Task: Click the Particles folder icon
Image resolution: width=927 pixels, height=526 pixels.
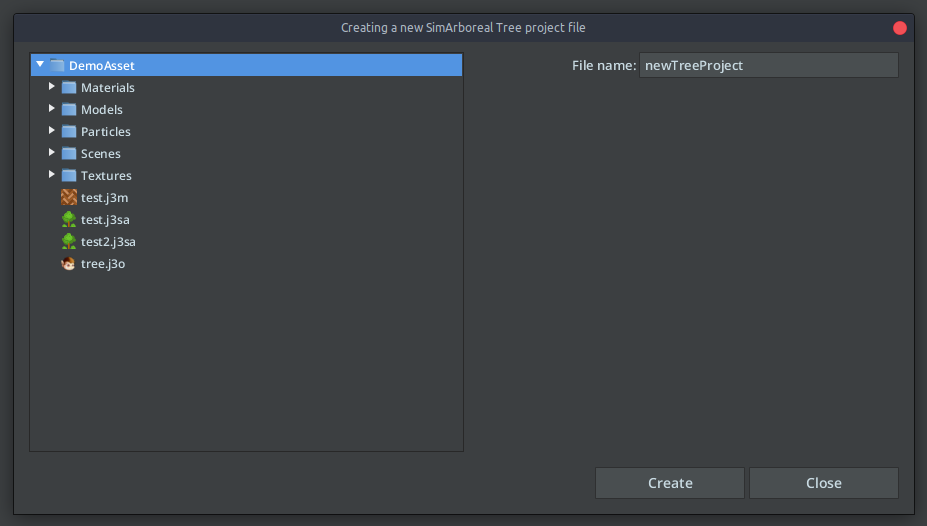Action: 69,131
